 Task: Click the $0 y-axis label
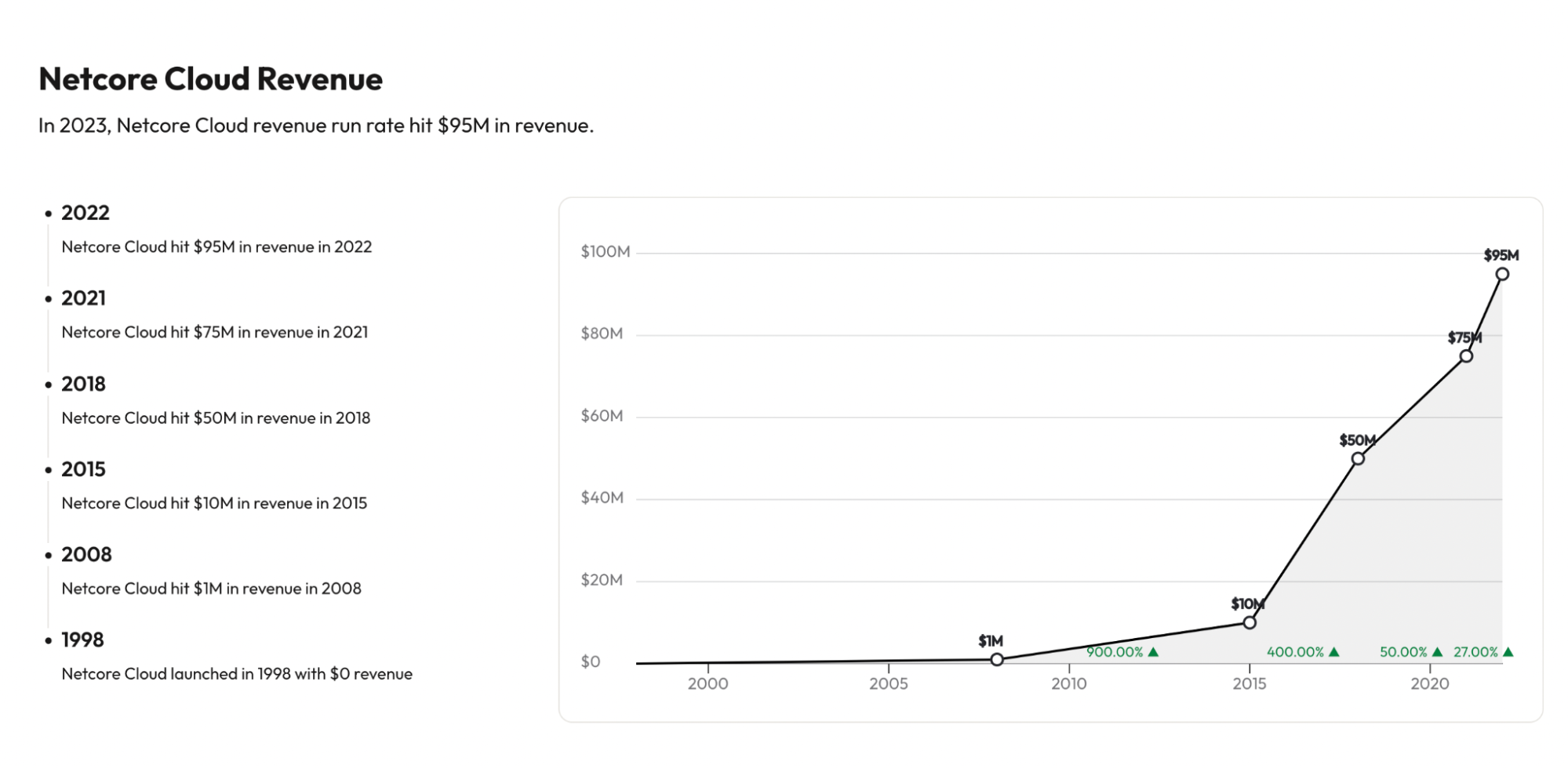pos(591,661)
